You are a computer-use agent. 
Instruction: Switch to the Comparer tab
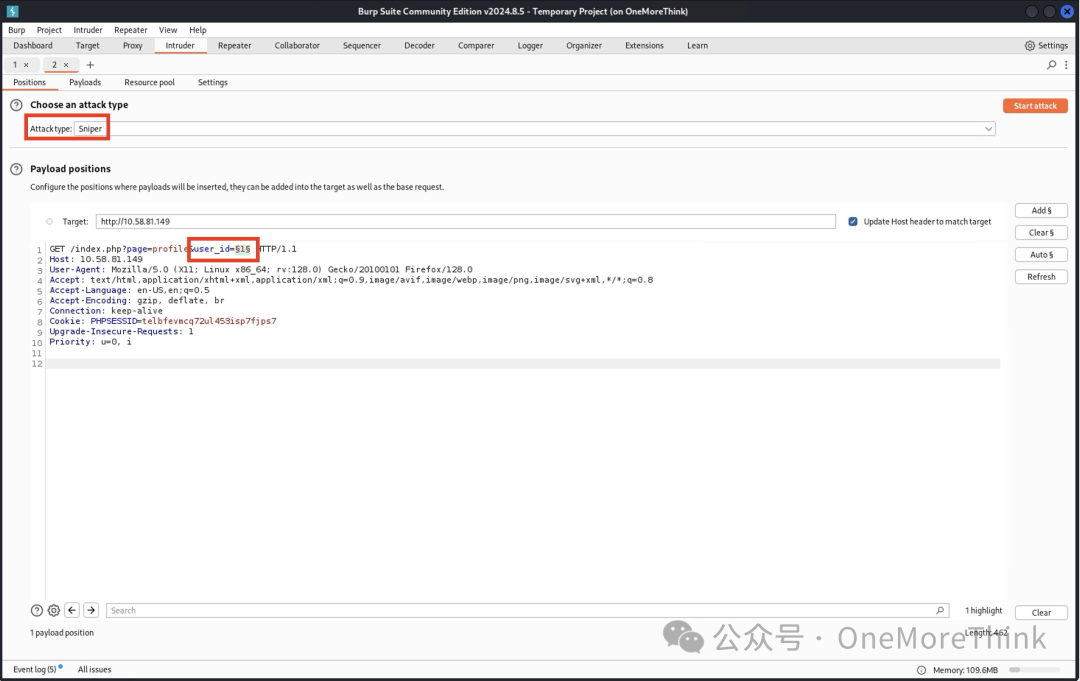click(477, 45)
